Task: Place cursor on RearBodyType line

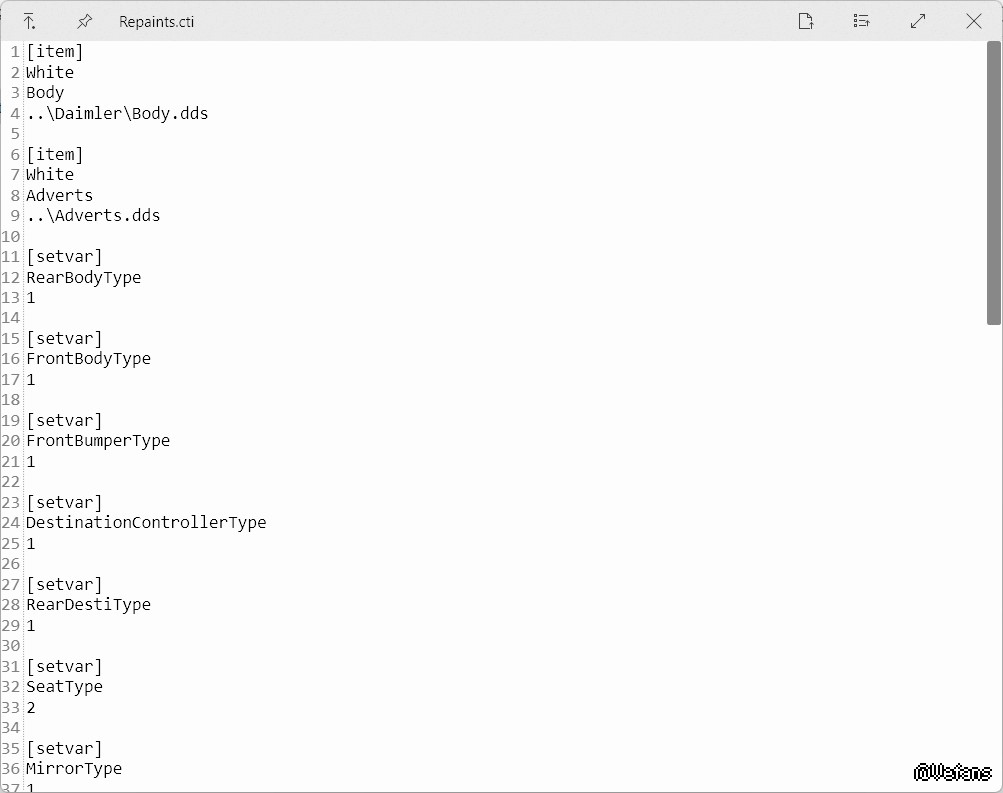Action: pyautogui.click(x=83, y=277)
